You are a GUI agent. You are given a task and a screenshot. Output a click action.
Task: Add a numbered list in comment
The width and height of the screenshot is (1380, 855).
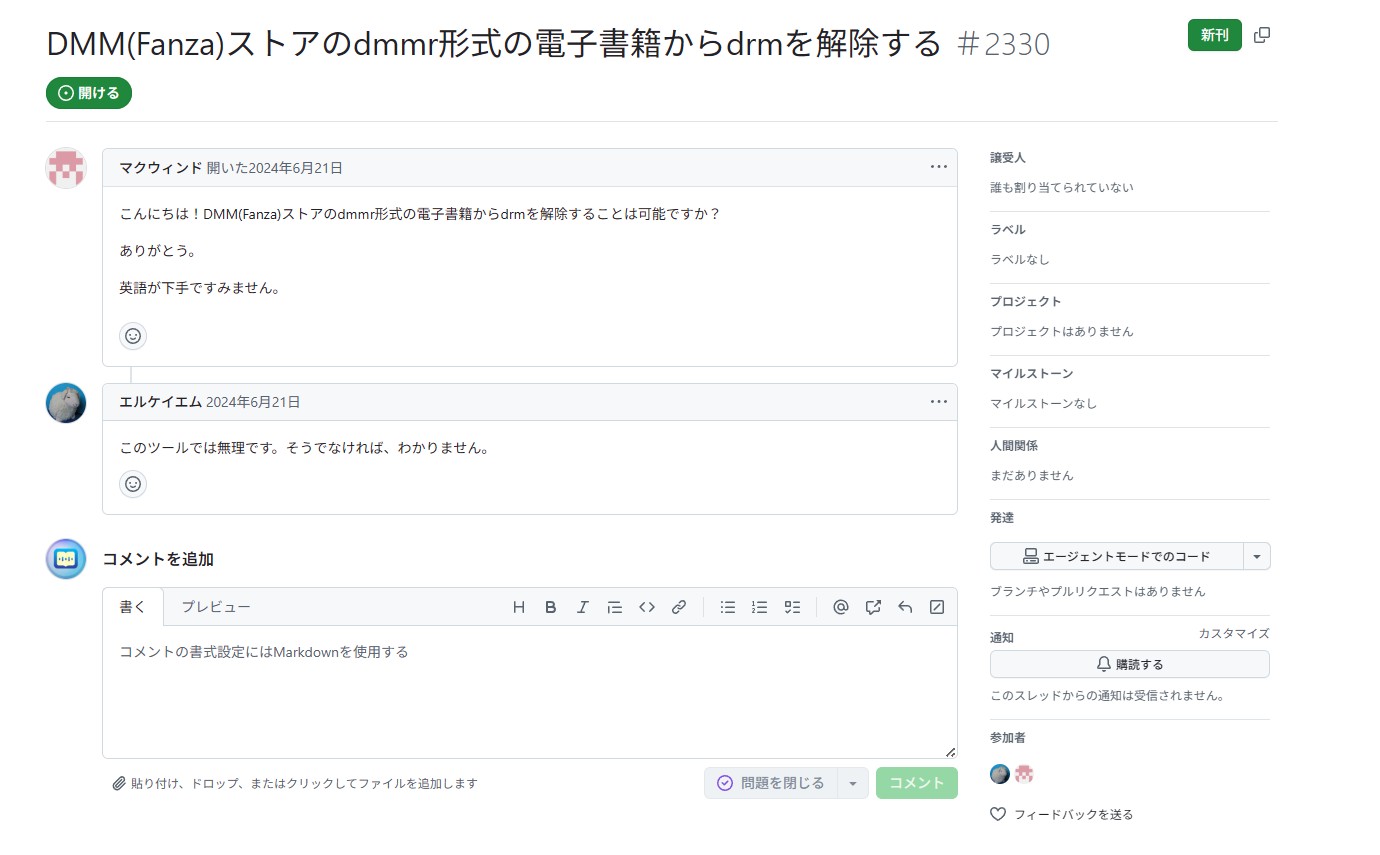[x=760, y=607]
